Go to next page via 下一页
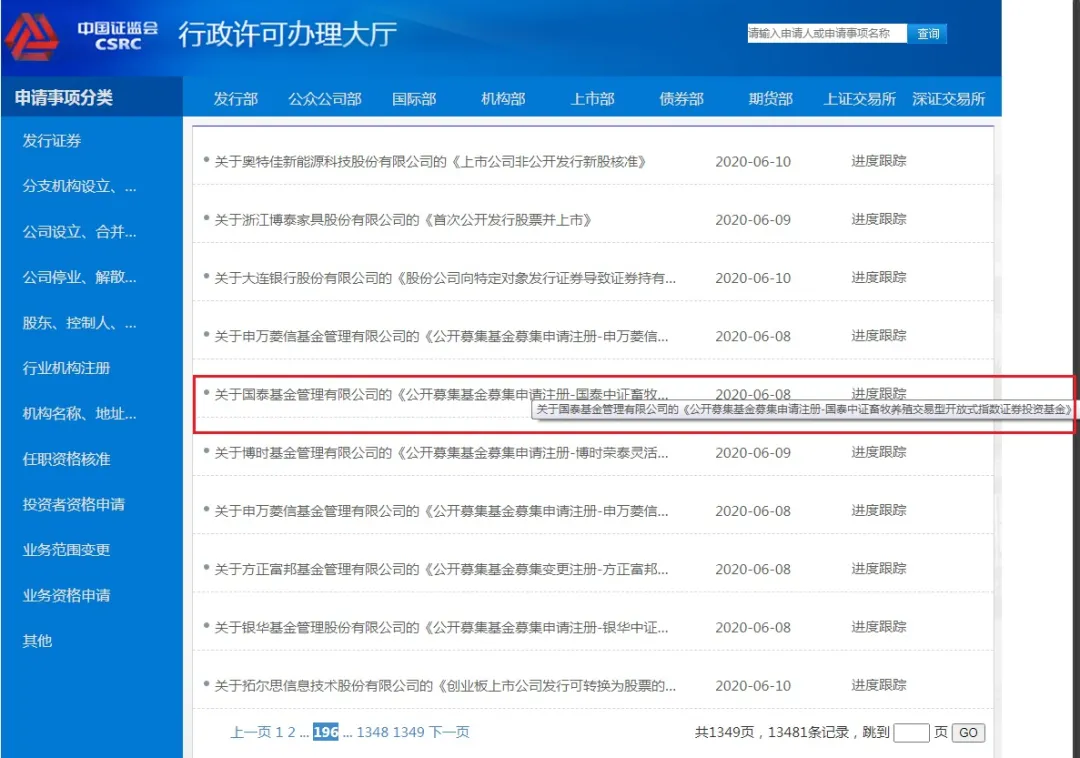The height and width of the screenshot is (758, 1080). coord(449,732)
